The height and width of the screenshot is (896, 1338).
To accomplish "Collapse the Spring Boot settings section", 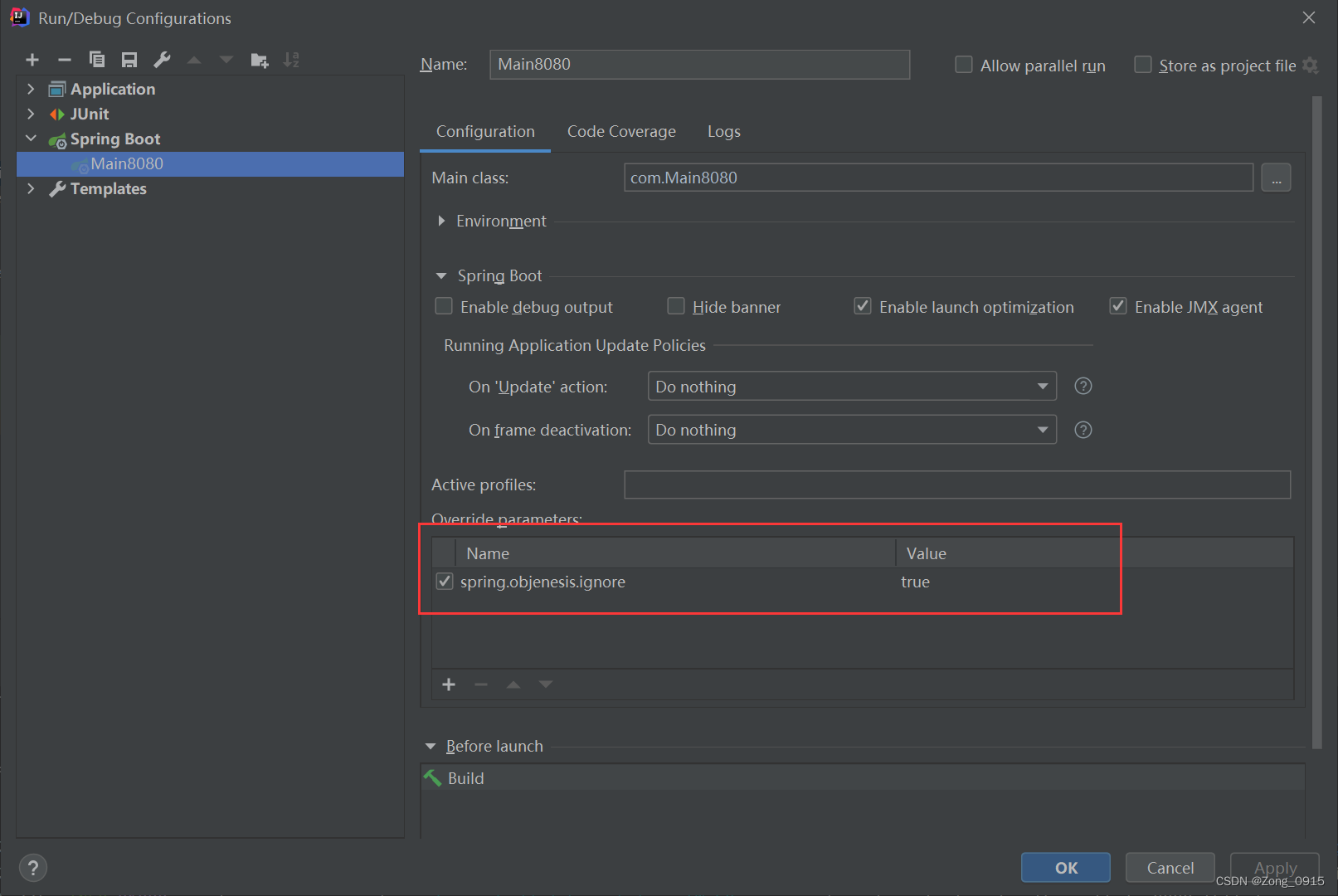I will (x=441, y=275).
